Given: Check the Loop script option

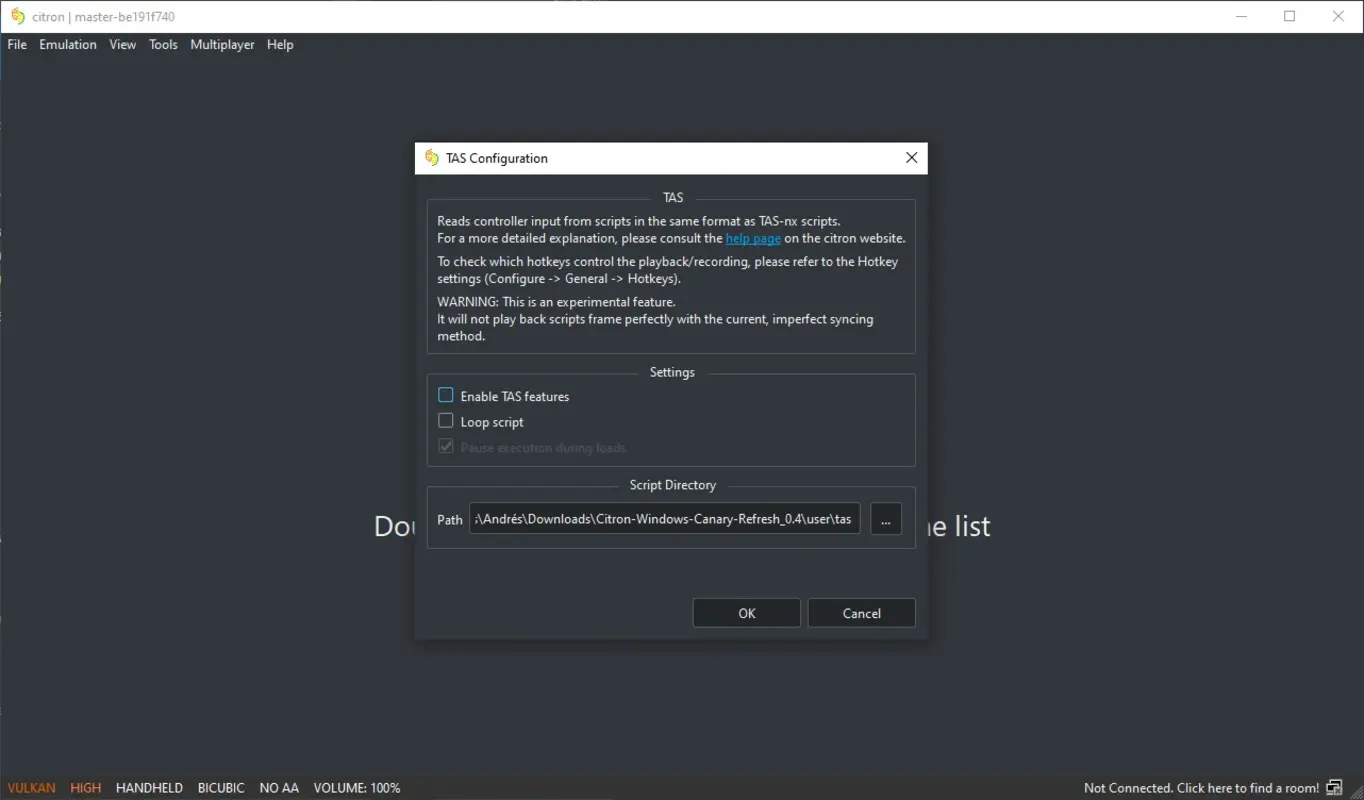Looking at the screenshot, I should [x=445, y=420].
